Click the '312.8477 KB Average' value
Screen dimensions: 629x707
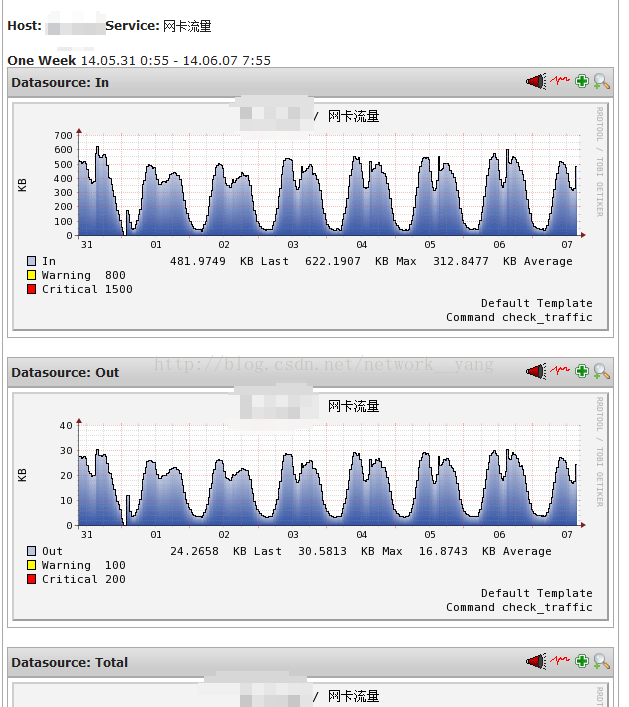[503, 261]
